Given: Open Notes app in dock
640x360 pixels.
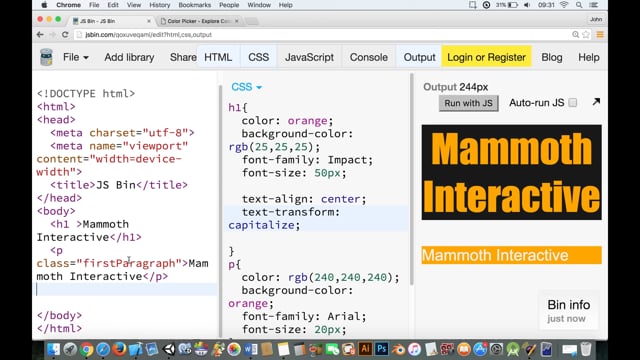Looking at the screenshot, I should coord(283,349).
